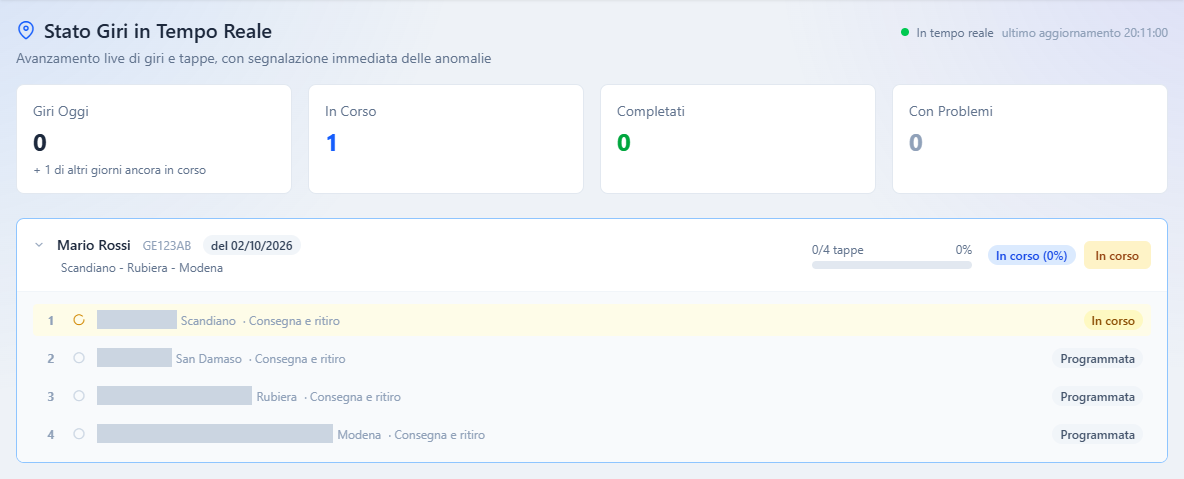The image size is (1184, 479).
Task: Click the In corso badge on the Scandiano stop
Action: 1113,320
